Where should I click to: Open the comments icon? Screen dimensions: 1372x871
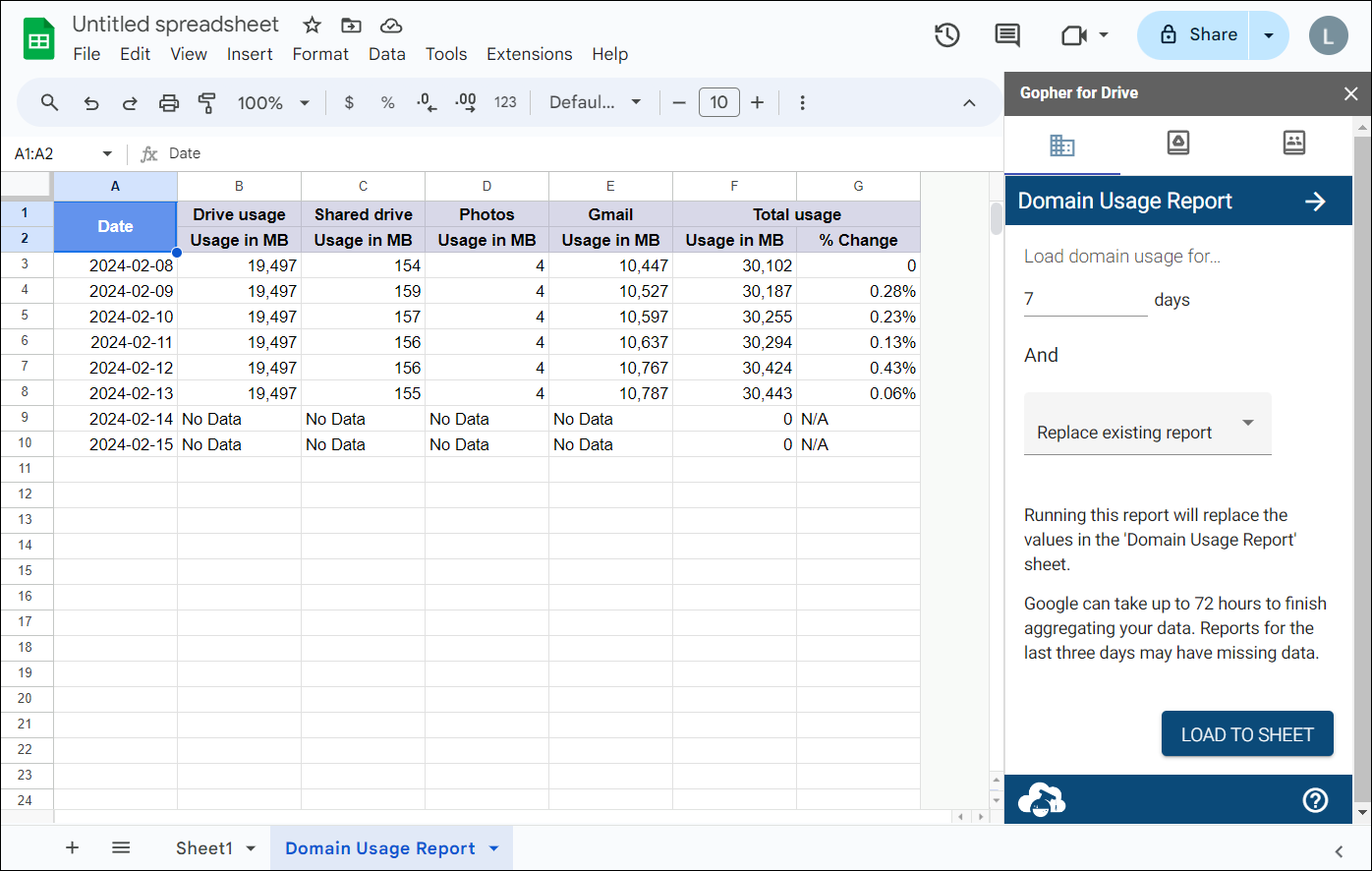[1007, 35]
